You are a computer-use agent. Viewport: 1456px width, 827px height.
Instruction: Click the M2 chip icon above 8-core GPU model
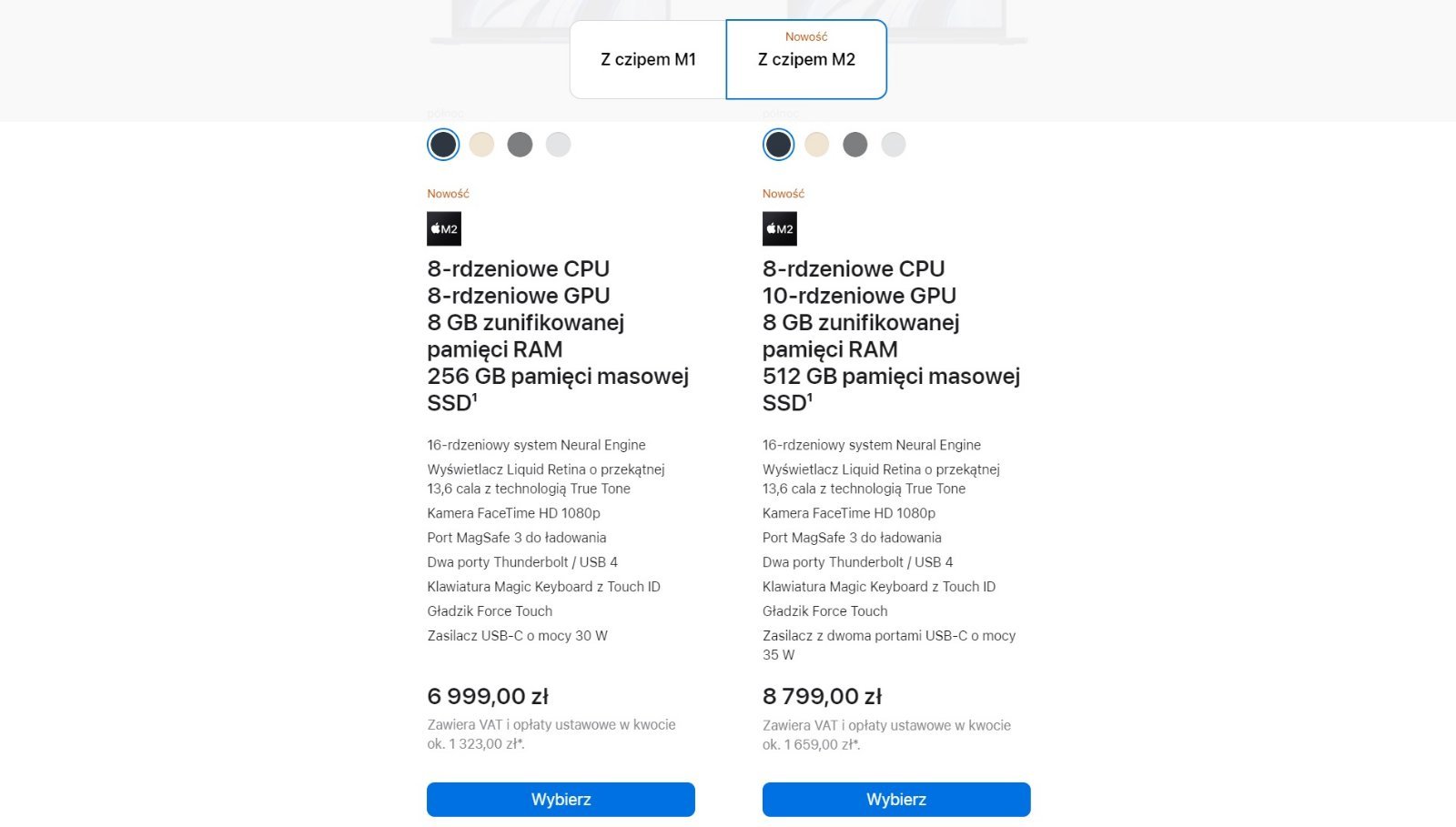[444, 229]
